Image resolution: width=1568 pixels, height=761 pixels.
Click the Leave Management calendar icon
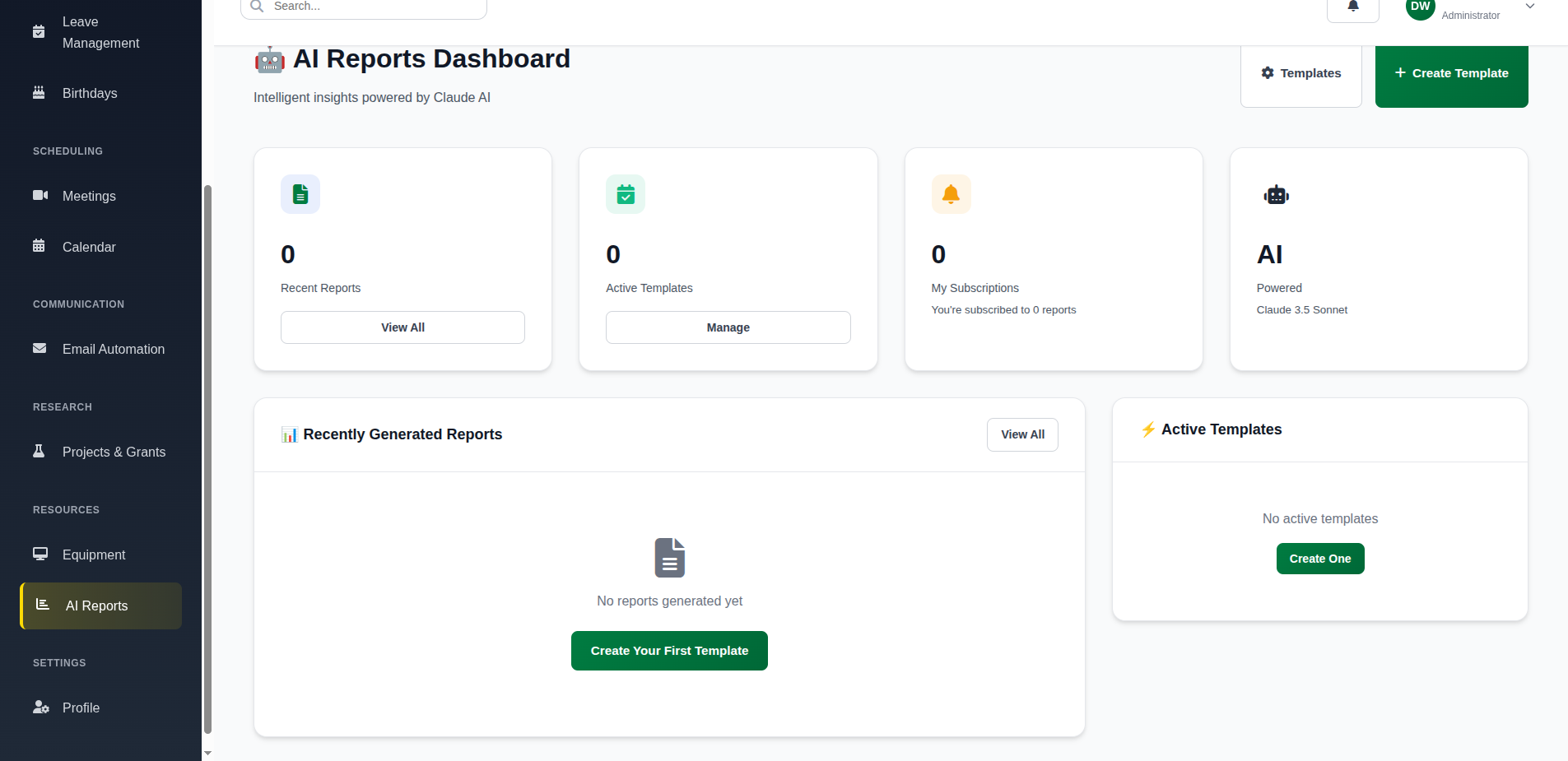(39, 31)
